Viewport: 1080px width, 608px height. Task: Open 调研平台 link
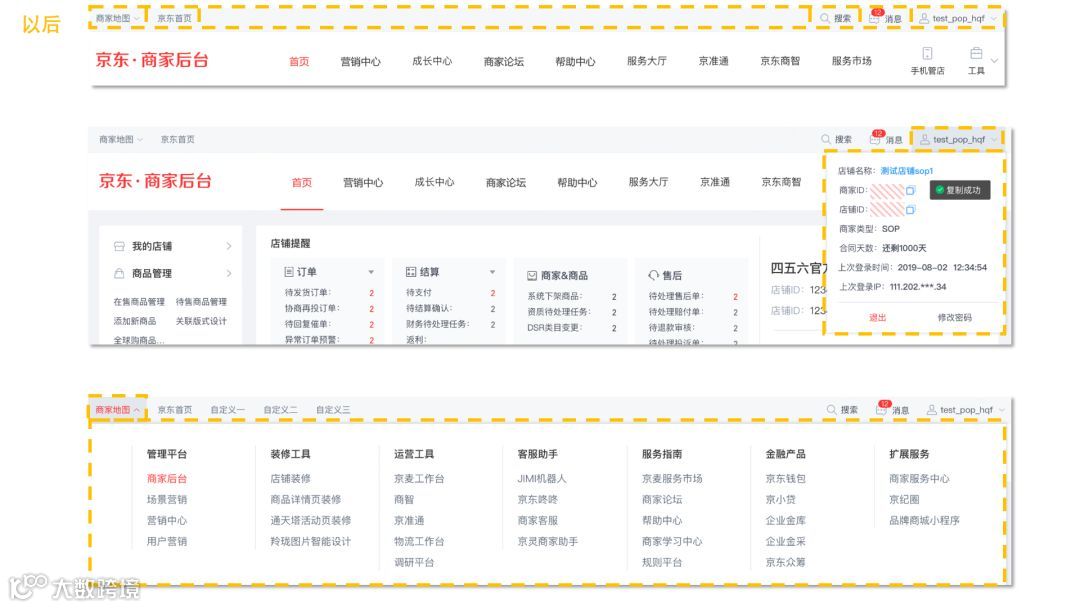(x=414, y=563)
